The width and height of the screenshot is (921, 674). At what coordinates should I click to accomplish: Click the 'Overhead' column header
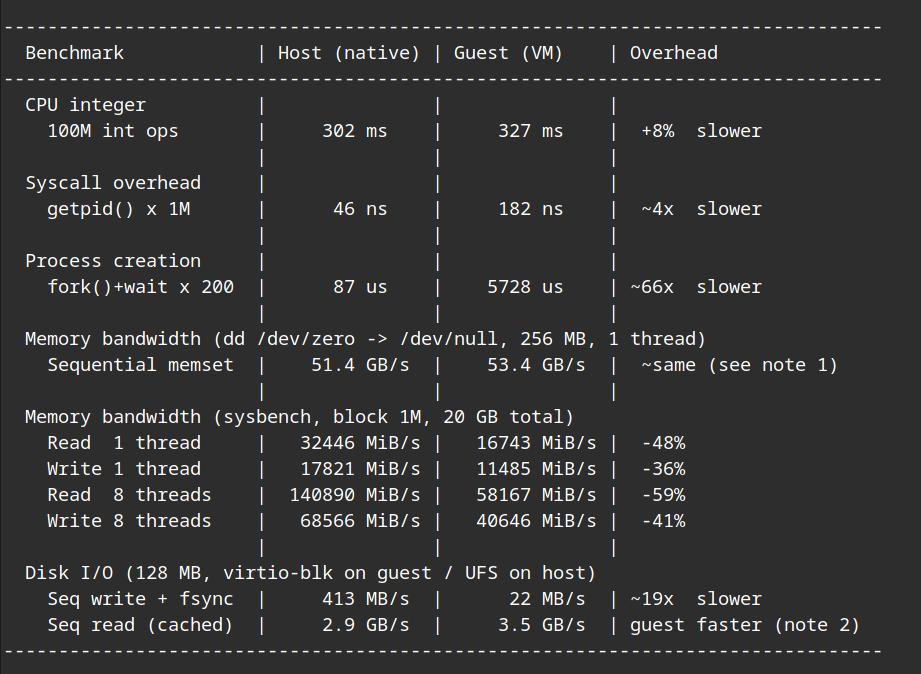(674, 53)
